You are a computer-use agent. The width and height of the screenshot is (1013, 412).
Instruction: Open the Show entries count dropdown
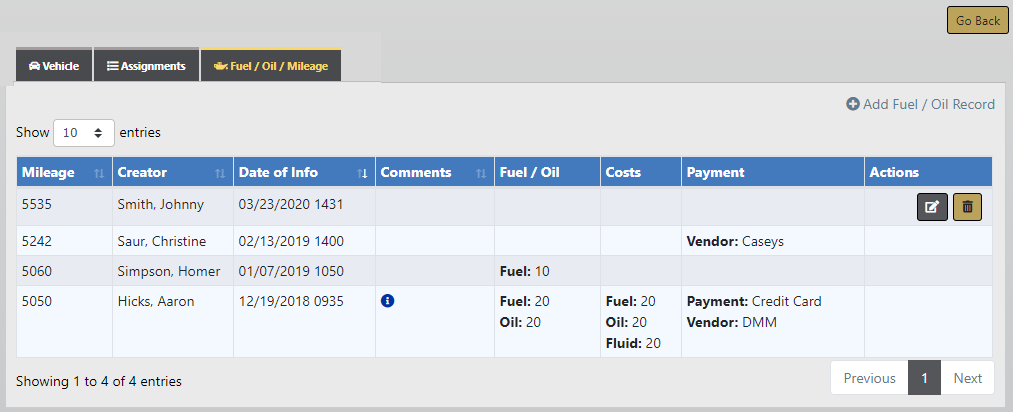[83, 132]
